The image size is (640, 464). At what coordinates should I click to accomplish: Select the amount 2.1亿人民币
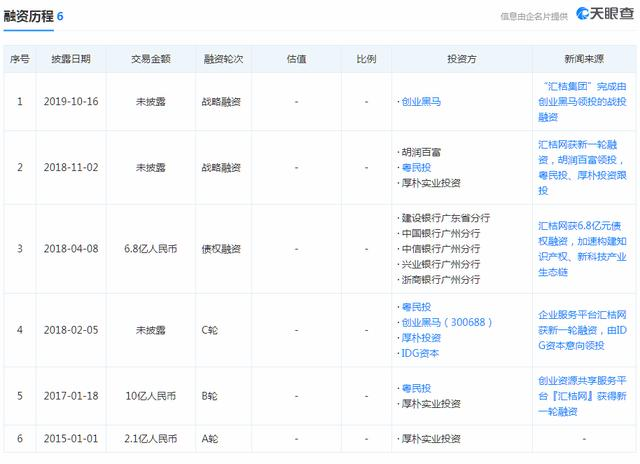tap(151, 439)
